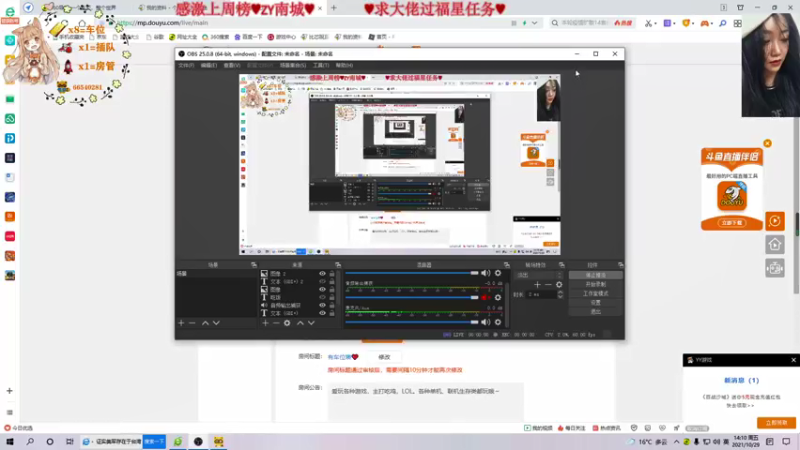This screenshot has width=800, height=450.
Task: Open the OBS 文件(F) menu
Action: (x=186, y=65)
